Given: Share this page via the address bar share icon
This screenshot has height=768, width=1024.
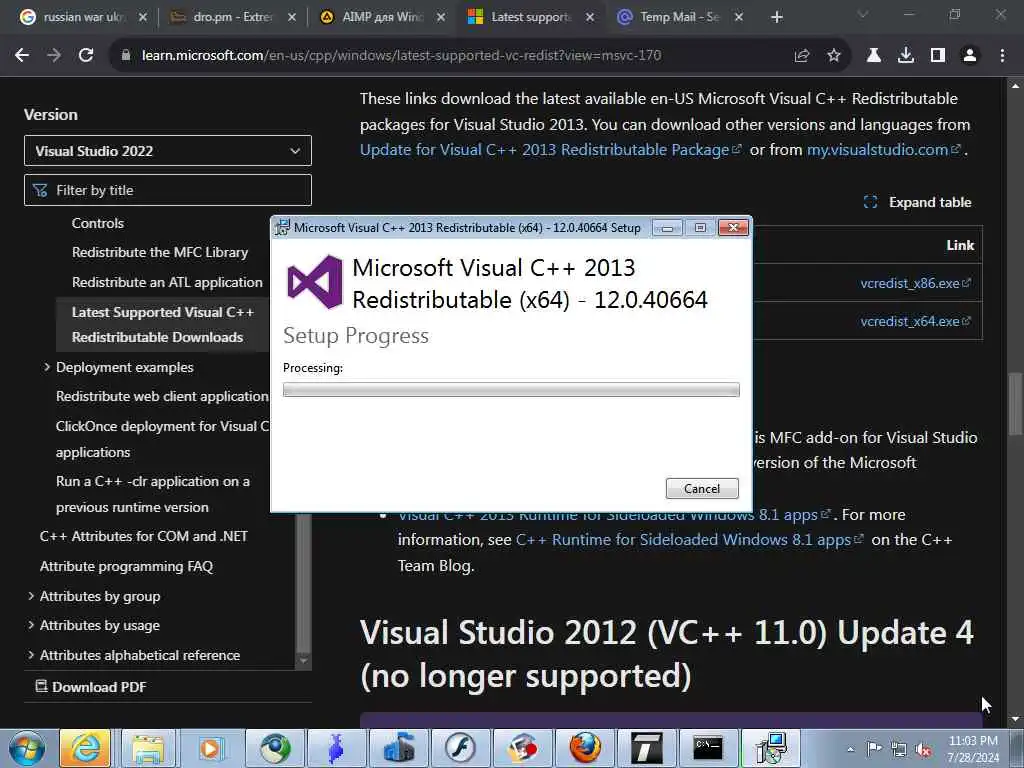Looking at the screenshot, I should (802, 56).
